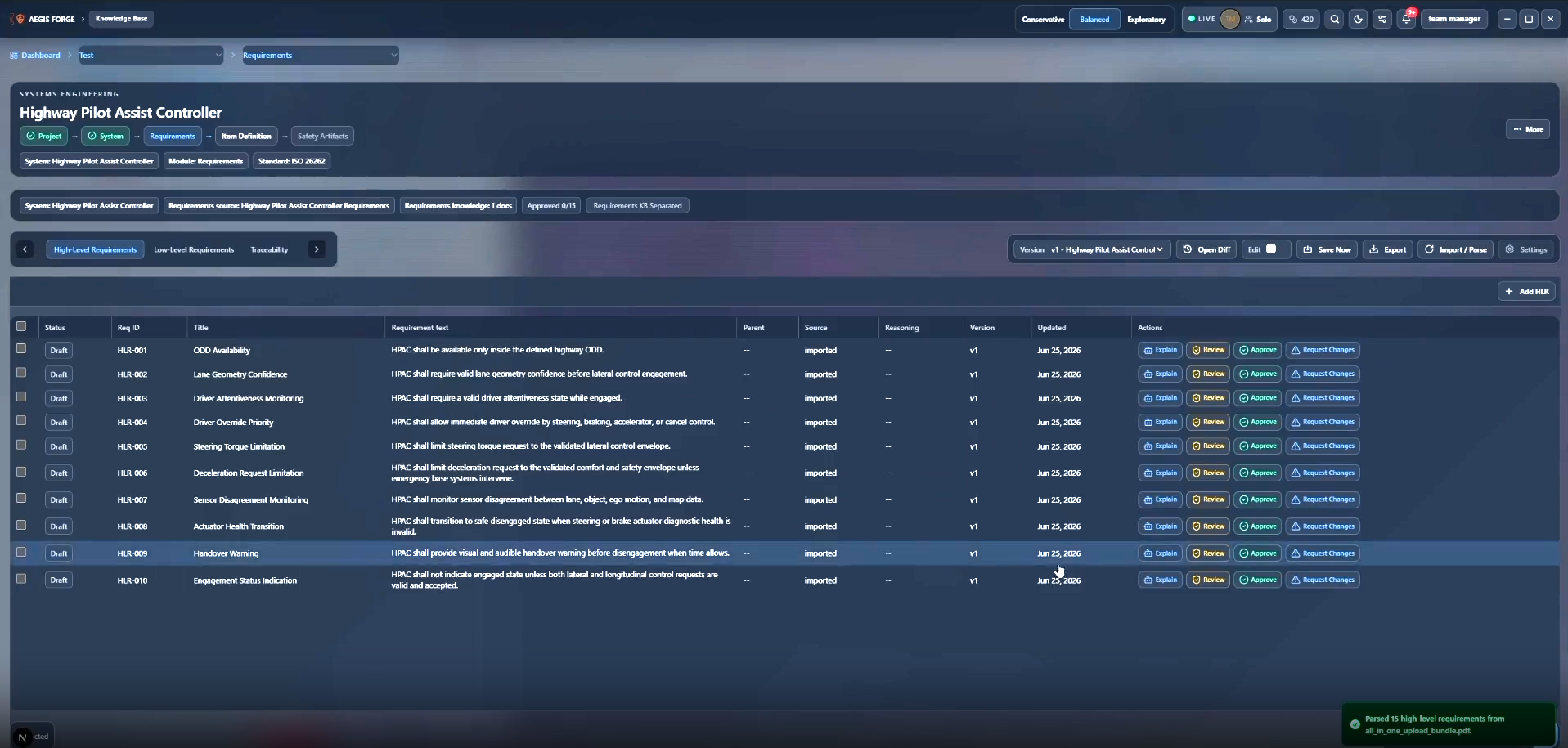Open the Knowledge Base button
The width and height of the screenshot is (1568, 748).
click(122, 19)
